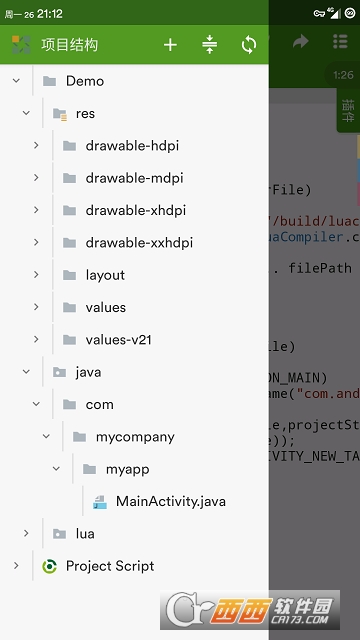
Task: Open the 菜单 side tab on the editor
Action: tap(348, 110)
